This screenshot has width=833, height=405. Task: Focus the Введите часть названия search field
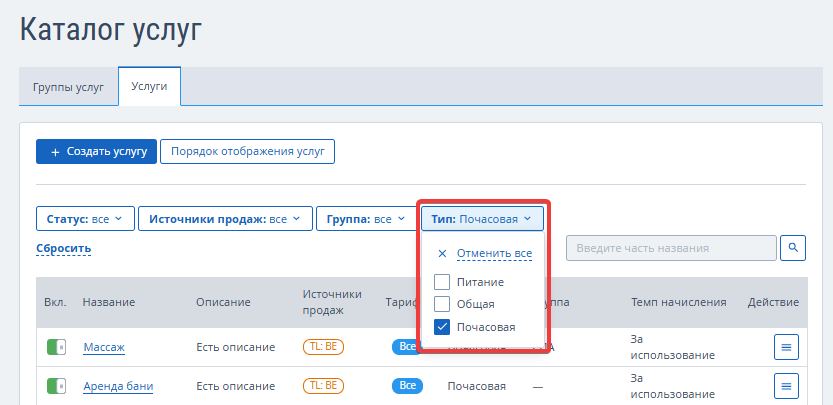672,248
